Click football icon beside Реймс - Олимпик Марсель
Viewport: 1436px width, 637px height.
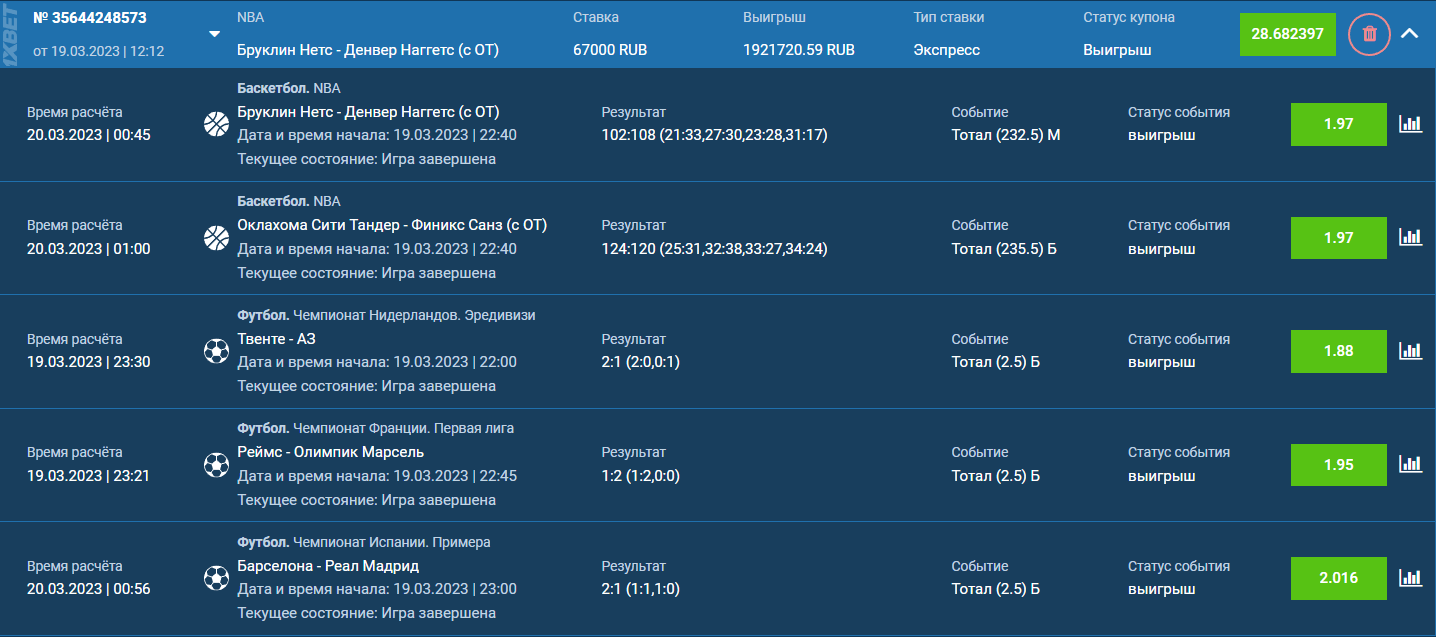(x=216, y=464)
